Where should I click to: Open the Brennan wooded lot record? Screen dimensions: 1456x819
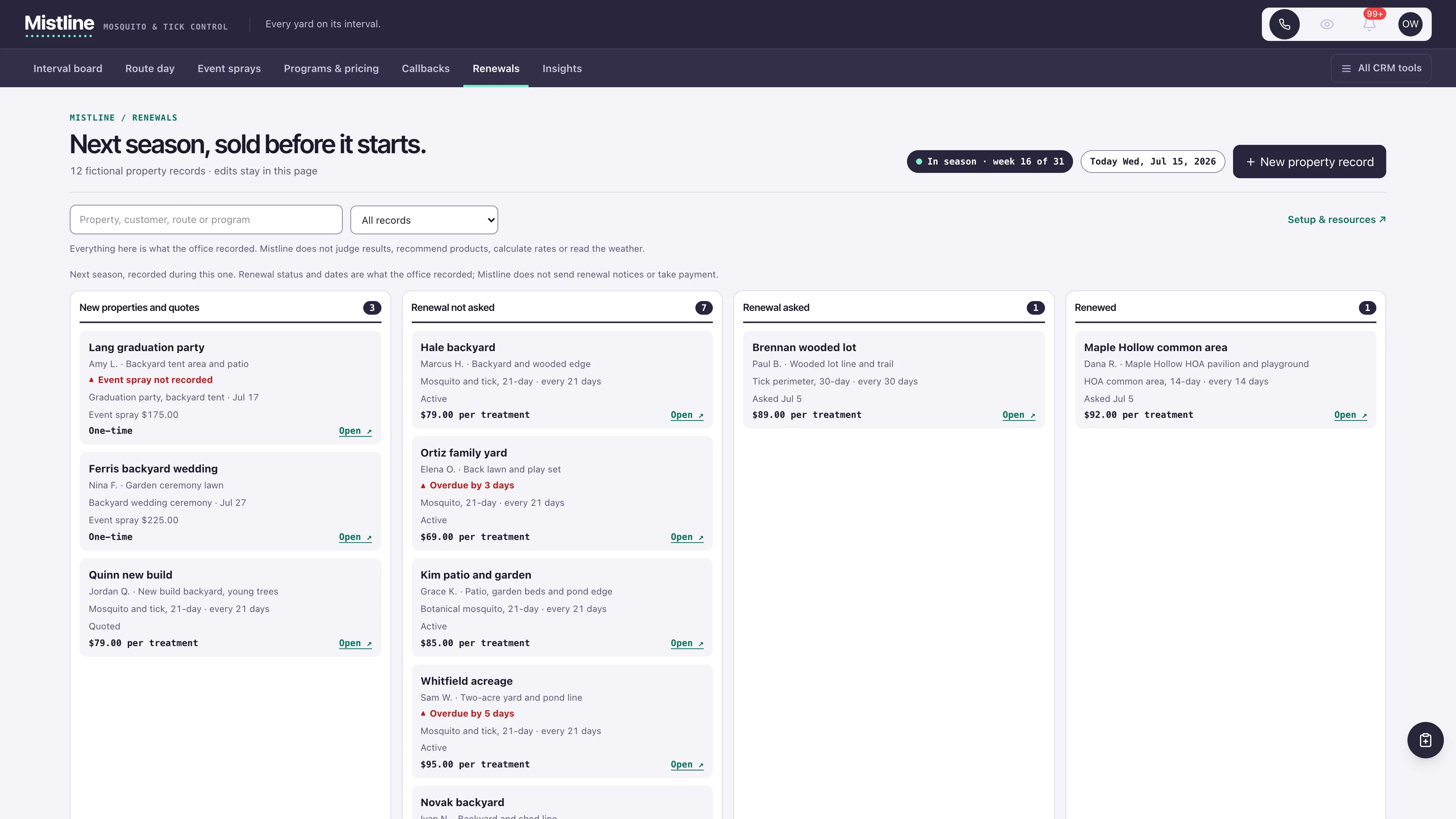(x=1018, y=415)
